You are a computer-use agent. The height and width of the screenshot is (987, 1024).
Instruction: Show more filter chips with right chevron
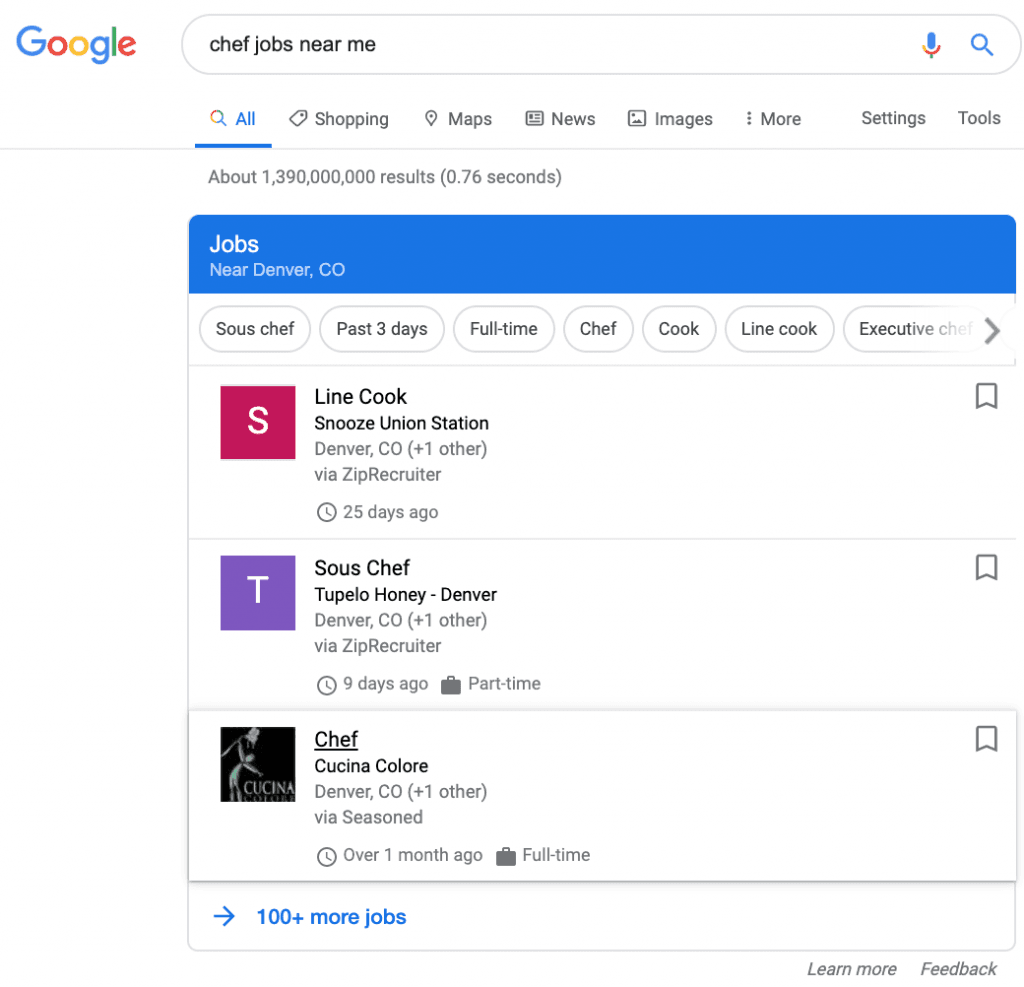coord(993,331)
